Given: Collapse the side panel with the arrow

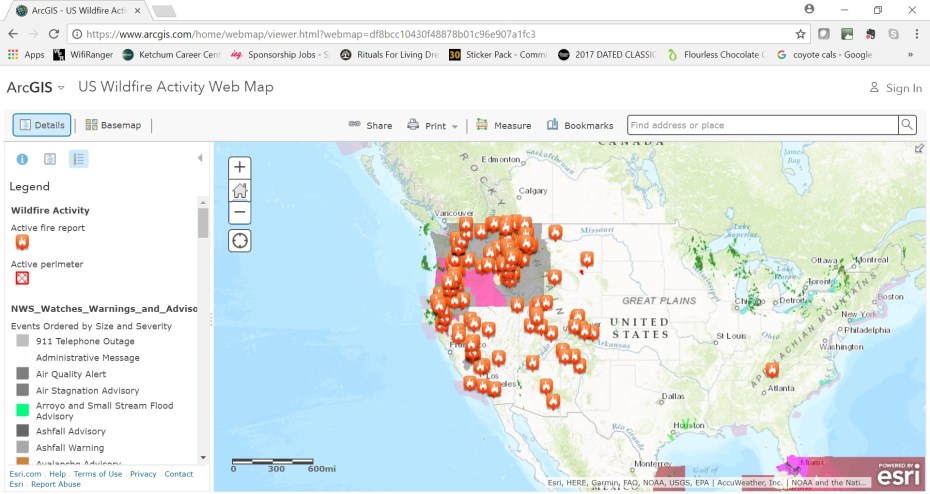Looking at the screenshot, I should click(199, 158).
